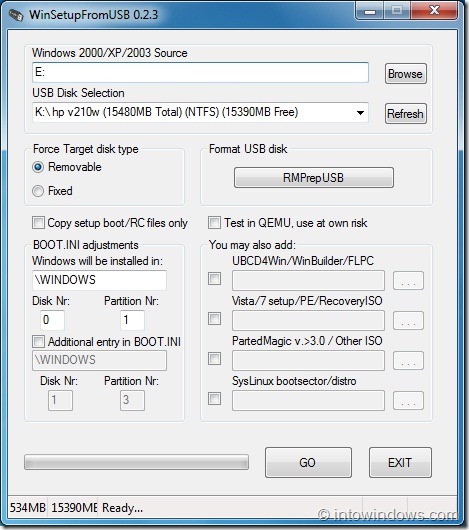Close the WinSetupFromUSB window
469x530 pixels.
click(x=434, y=11)
